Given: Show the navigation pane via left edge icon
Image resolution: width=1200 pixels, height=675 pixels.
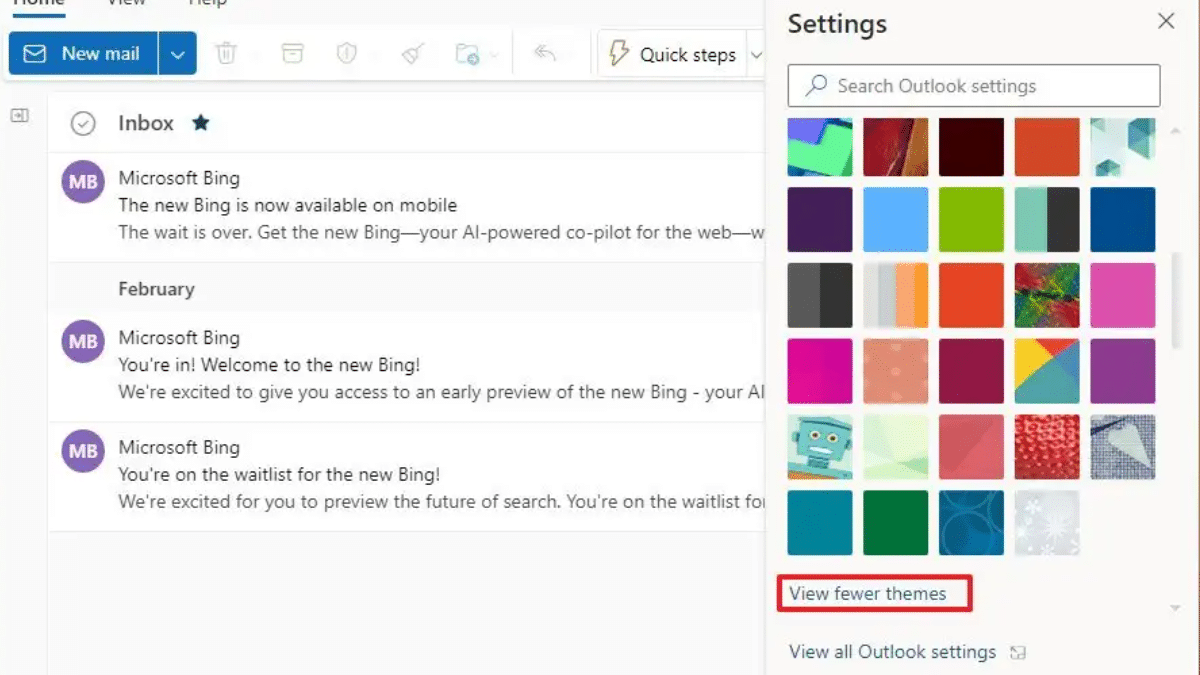Looking at the screenshot, I should click(20, 116).
